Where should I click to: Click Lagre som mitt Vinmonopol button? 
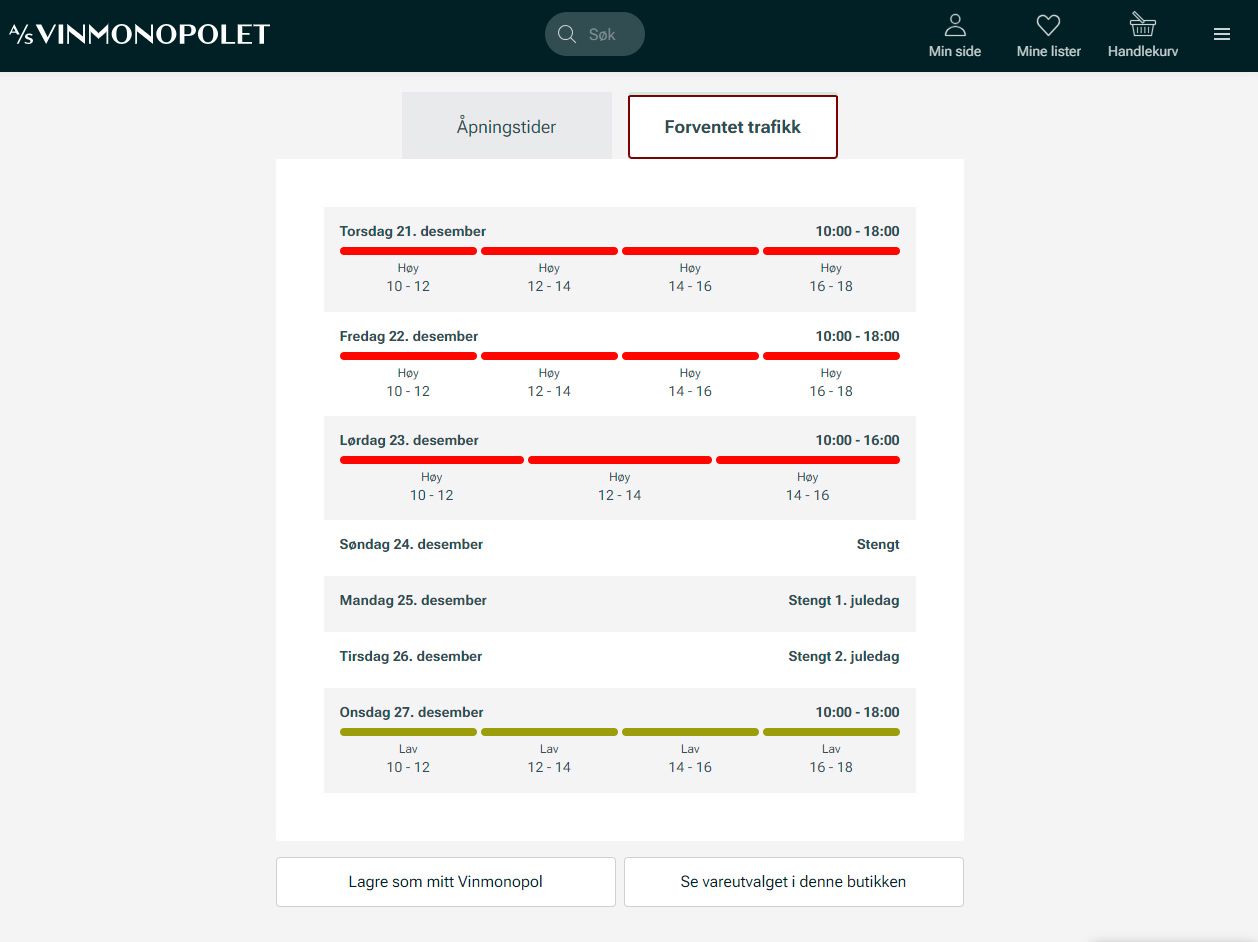tap(445, 882)
